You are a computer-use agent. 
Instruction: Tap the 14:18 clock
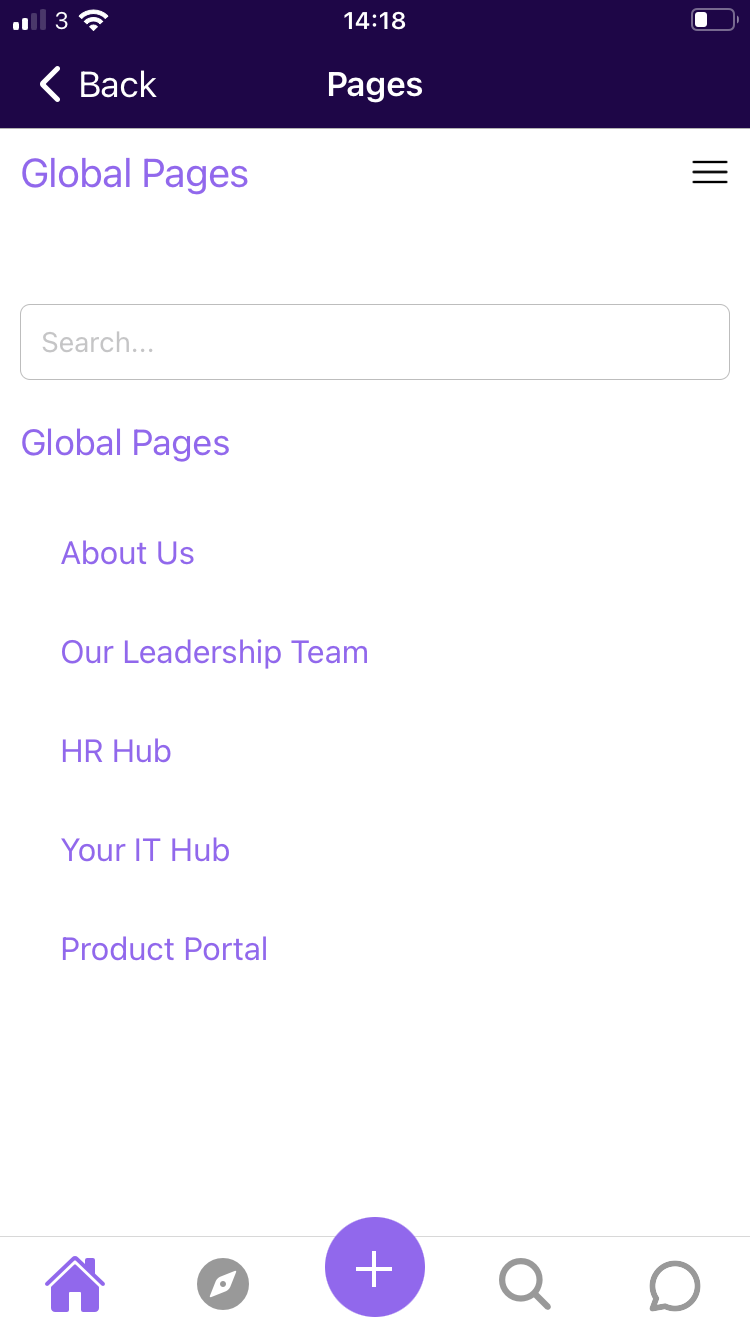click(x=375, y=20)
